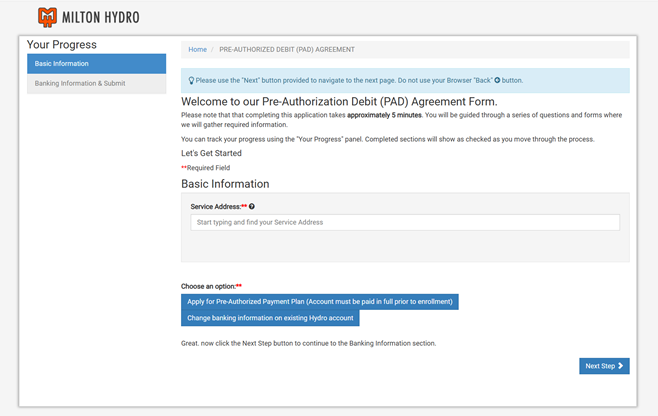Click the 'Let's Get Started' text
This screenshot has height=416, width=658.
tap(212, 153)
